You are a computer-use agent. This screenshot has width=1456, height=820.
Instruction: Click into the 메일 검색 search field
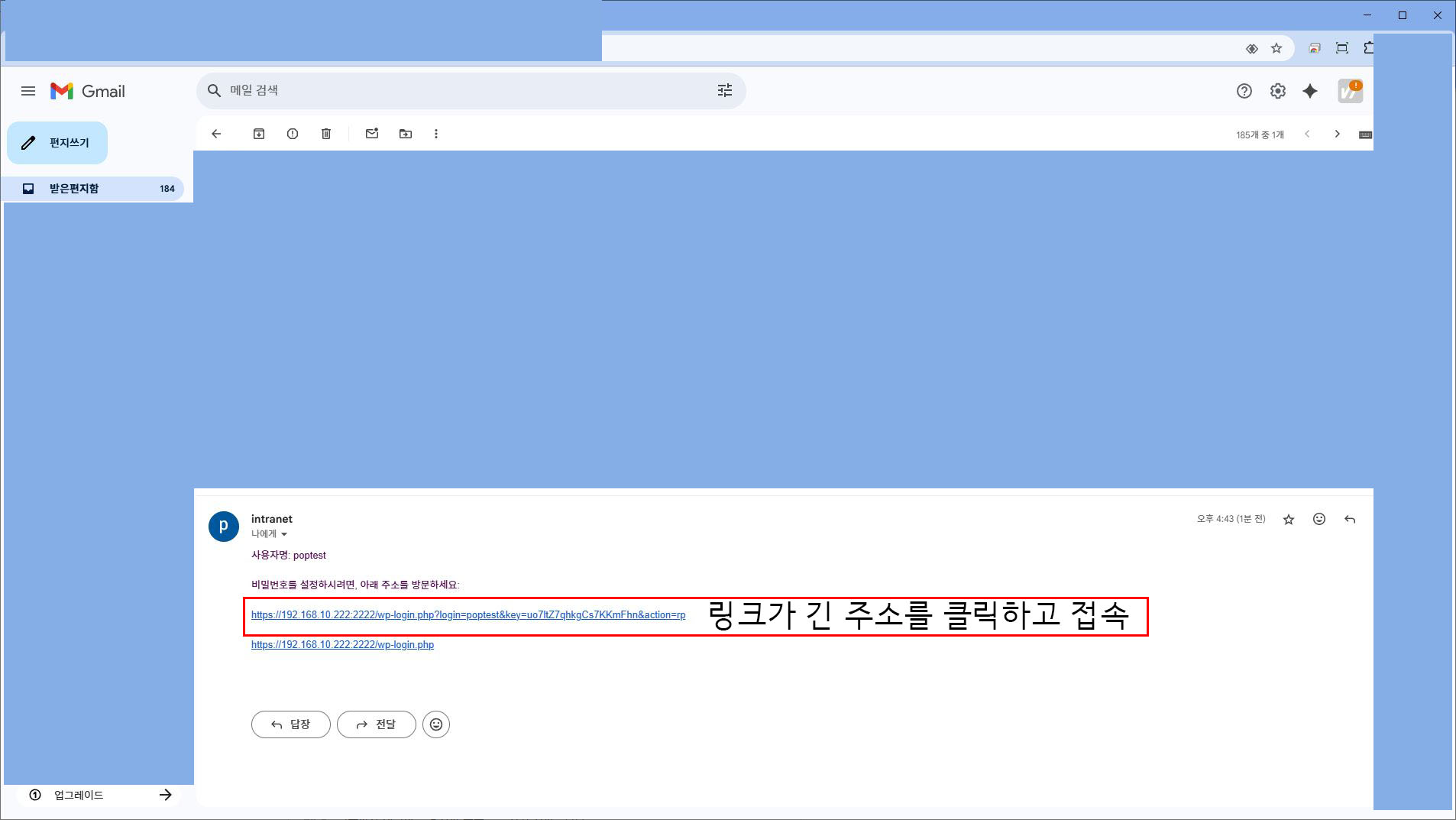(x=458, y=91)
